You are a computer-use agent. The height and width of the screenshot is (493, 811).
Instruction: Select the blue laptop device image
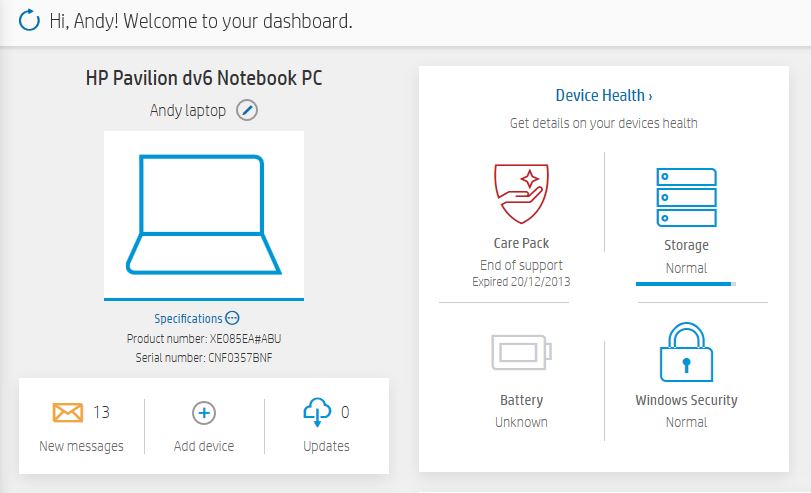(204, 214)
